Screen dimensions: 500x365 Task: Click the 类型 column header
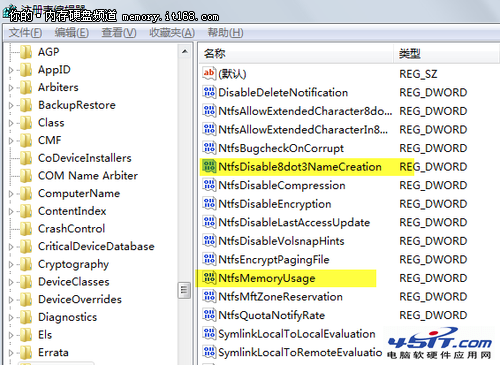(x=447, y=53)
